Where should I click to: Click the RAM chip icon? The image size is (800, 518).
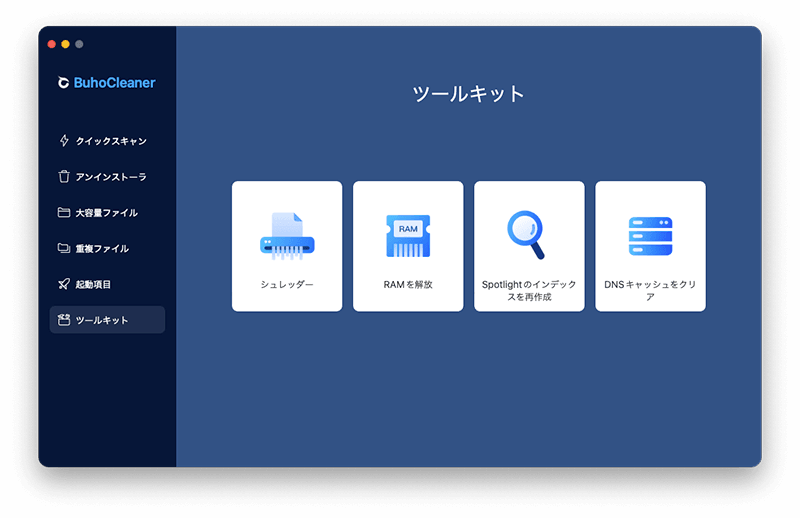(408, 236)
